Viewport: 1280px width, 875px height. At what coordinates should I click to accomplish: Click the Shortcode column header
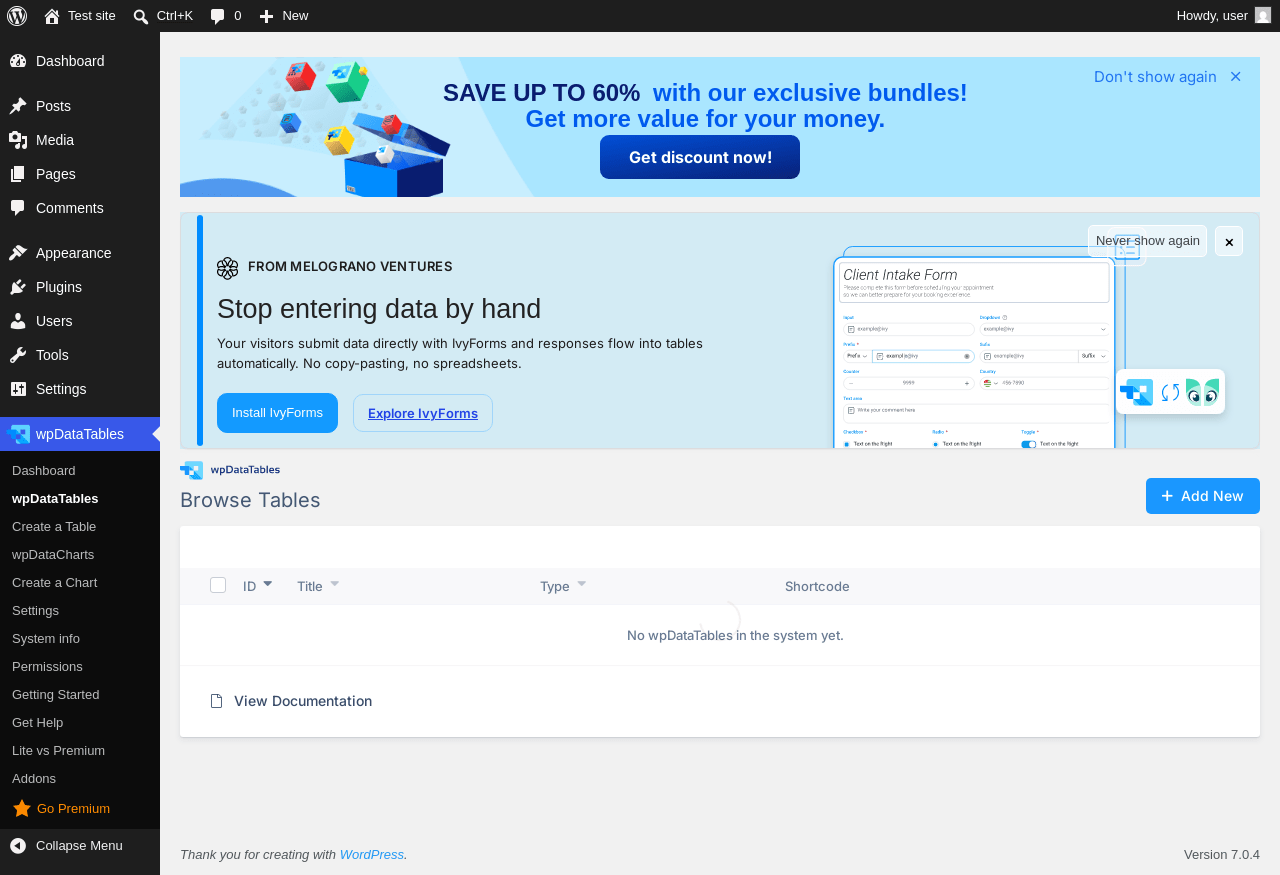[817, 586]
